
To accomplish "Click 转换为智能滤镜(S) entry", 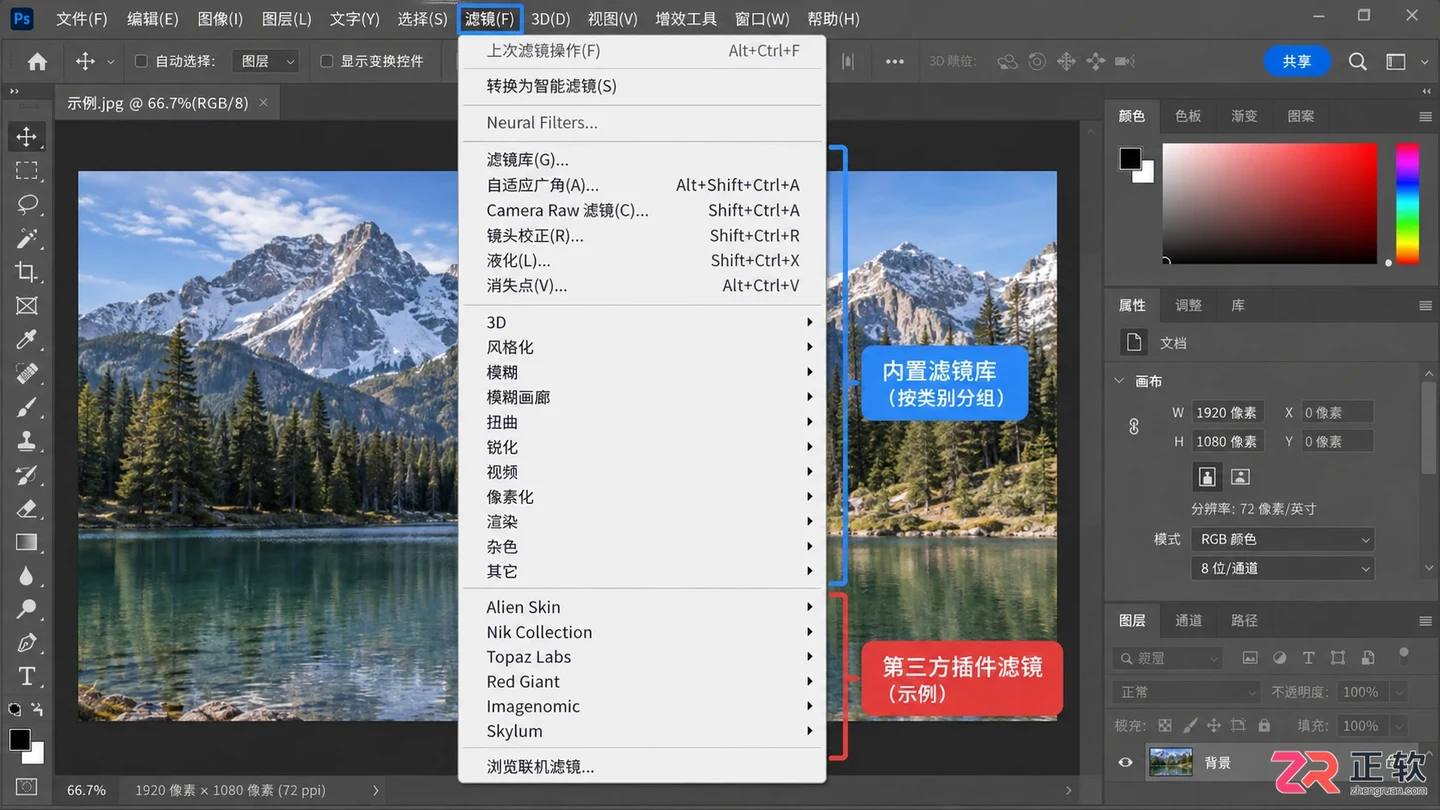I will (x=642, y=86).
